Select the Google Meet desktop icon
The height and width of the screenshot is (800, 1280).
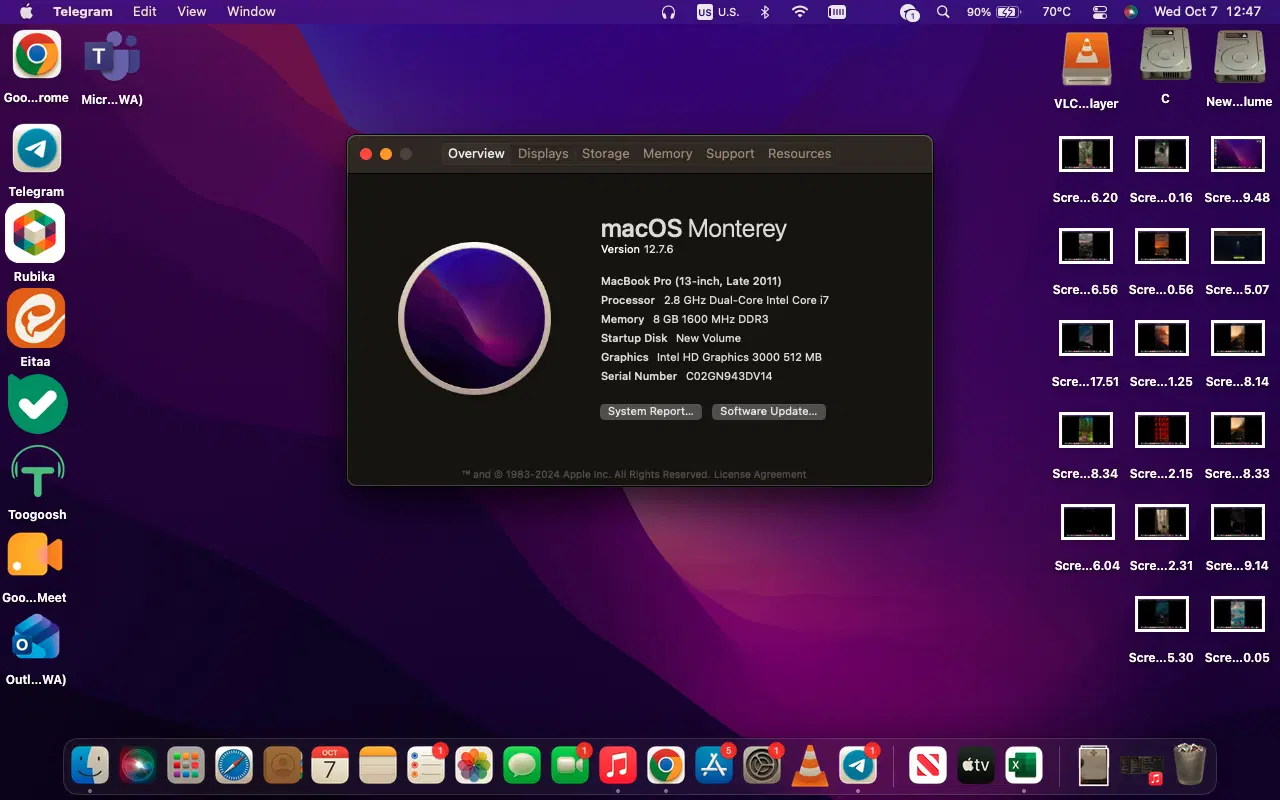35,555
